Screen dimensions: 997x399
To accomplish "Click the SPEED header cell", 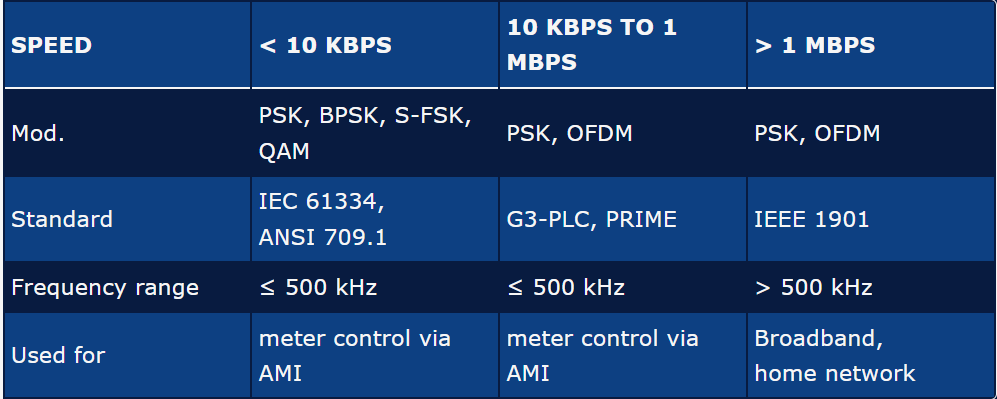I will [127, 45].
